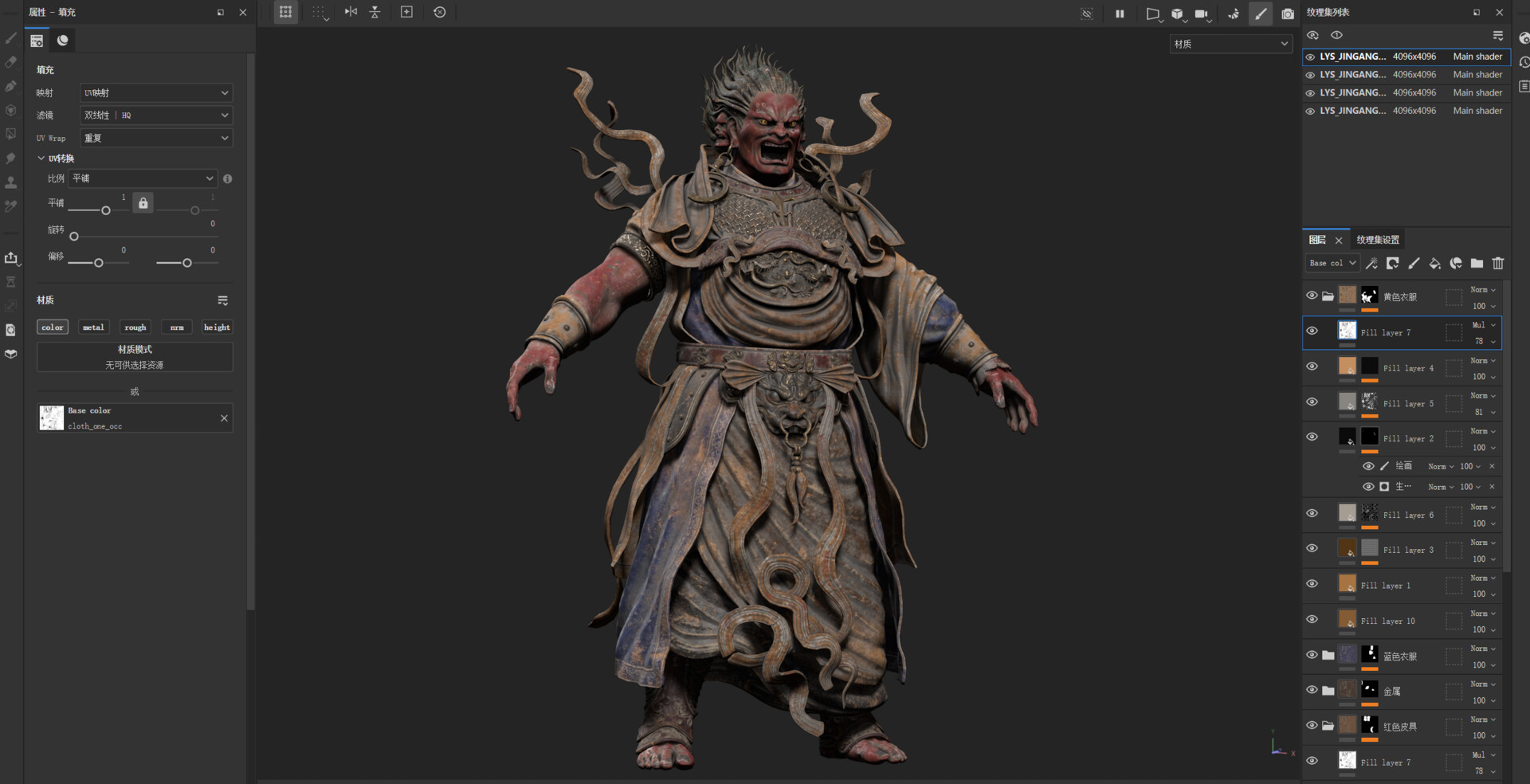The image size is (1530, 784).
Task: Activate the Projection tool
Action: click(11, 85)
